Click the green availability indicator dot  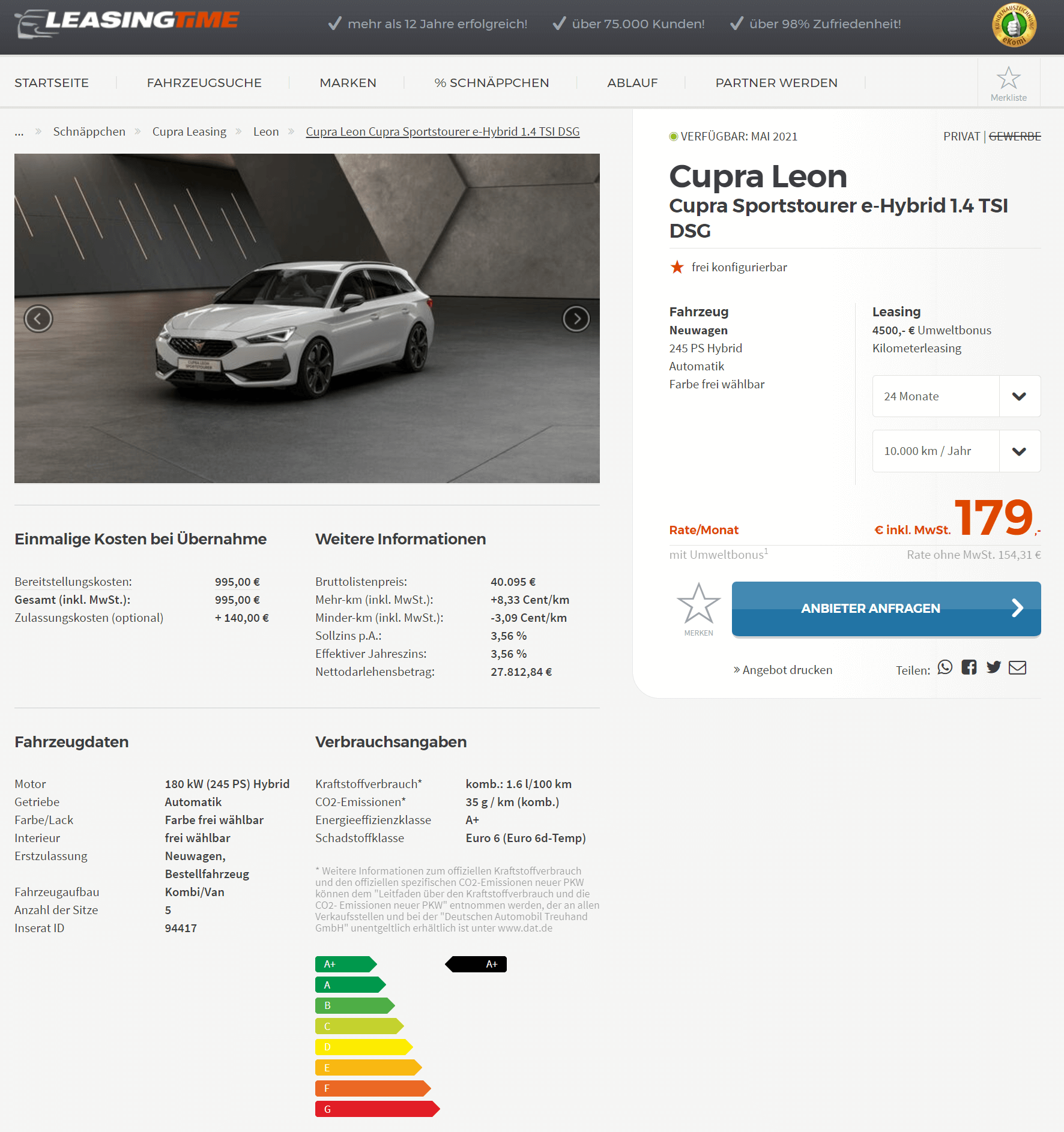(673, 136)
